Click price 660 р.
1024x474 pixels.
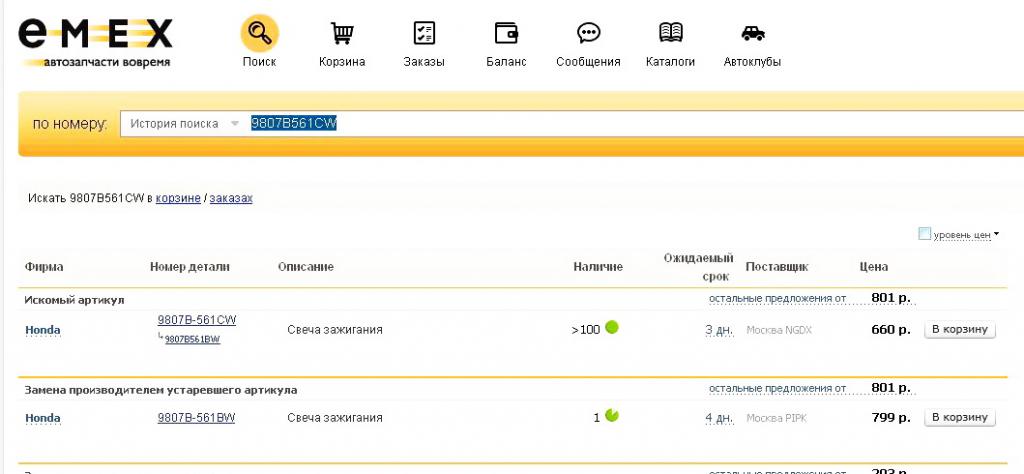pyautogui.click(x=891, y=330)
